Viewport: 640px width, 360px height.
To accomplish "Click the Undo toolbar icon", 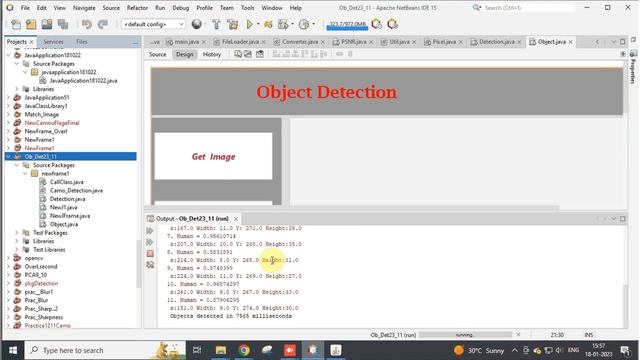I will coord(87,24).
